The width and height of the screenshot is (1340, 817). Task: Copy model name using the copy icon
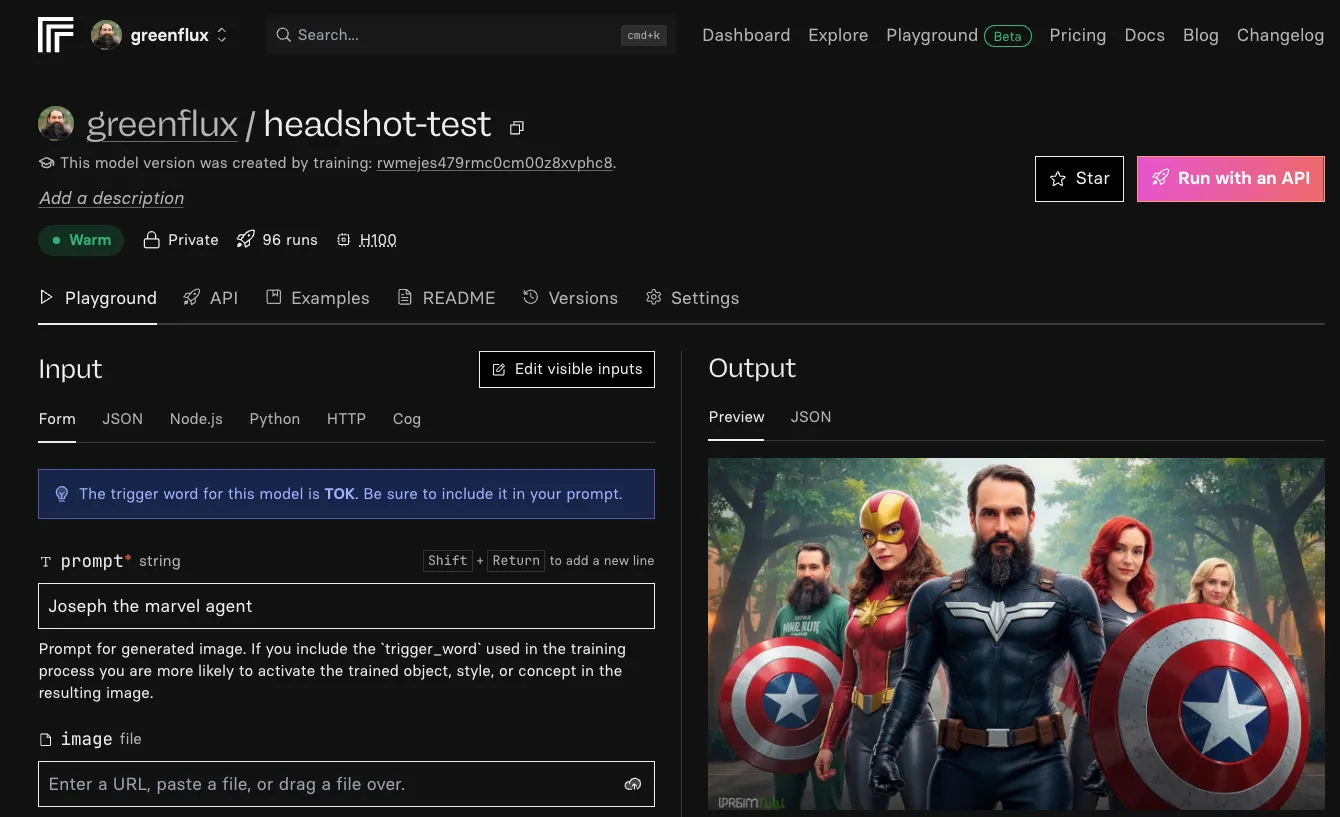[517, 128]
